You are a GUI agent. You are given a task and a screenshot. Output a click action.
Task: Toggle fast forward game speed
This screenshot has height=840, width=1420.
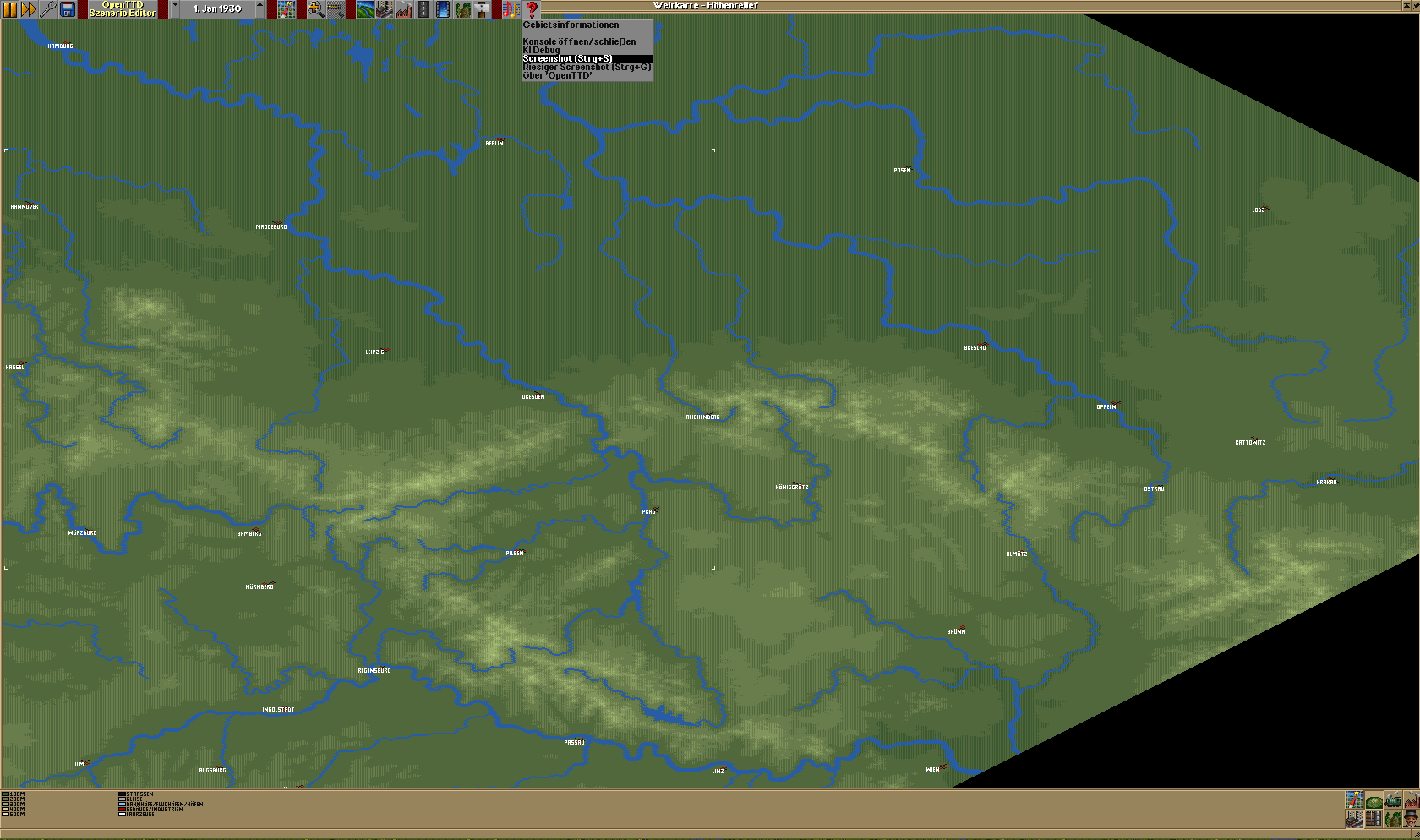tap(29, 9)
